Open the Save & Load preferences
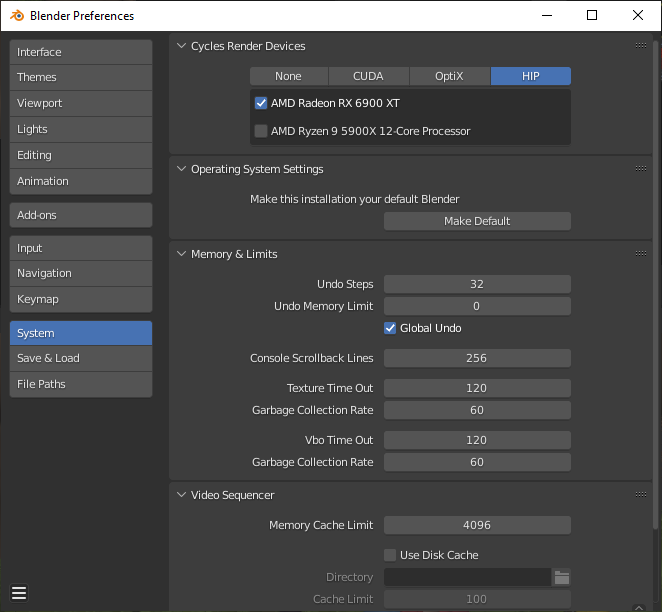 [81, 358]
